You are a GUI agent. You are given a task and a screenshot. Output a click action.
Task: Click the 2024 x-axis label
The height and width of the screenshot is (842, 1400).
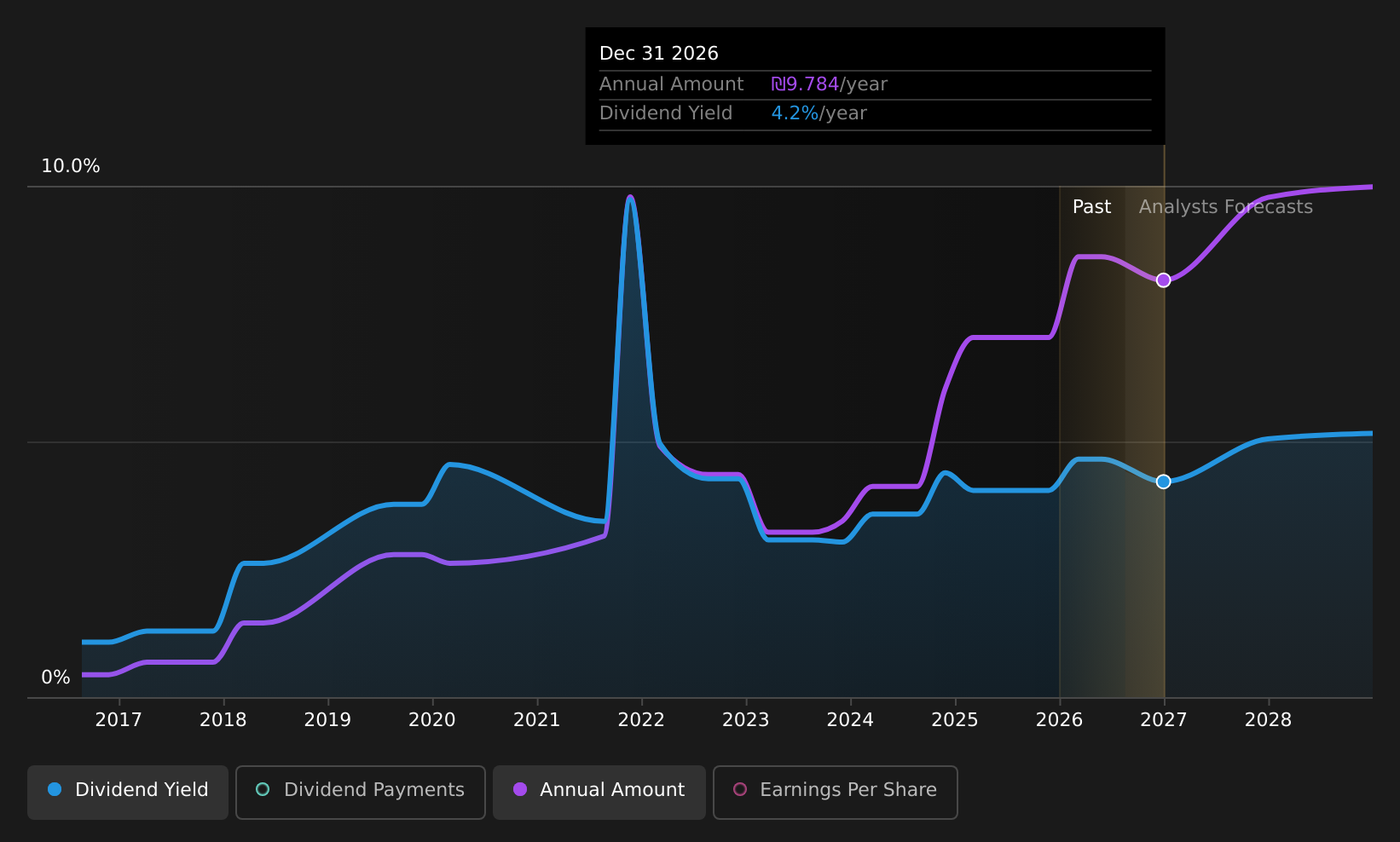point(850,720)
